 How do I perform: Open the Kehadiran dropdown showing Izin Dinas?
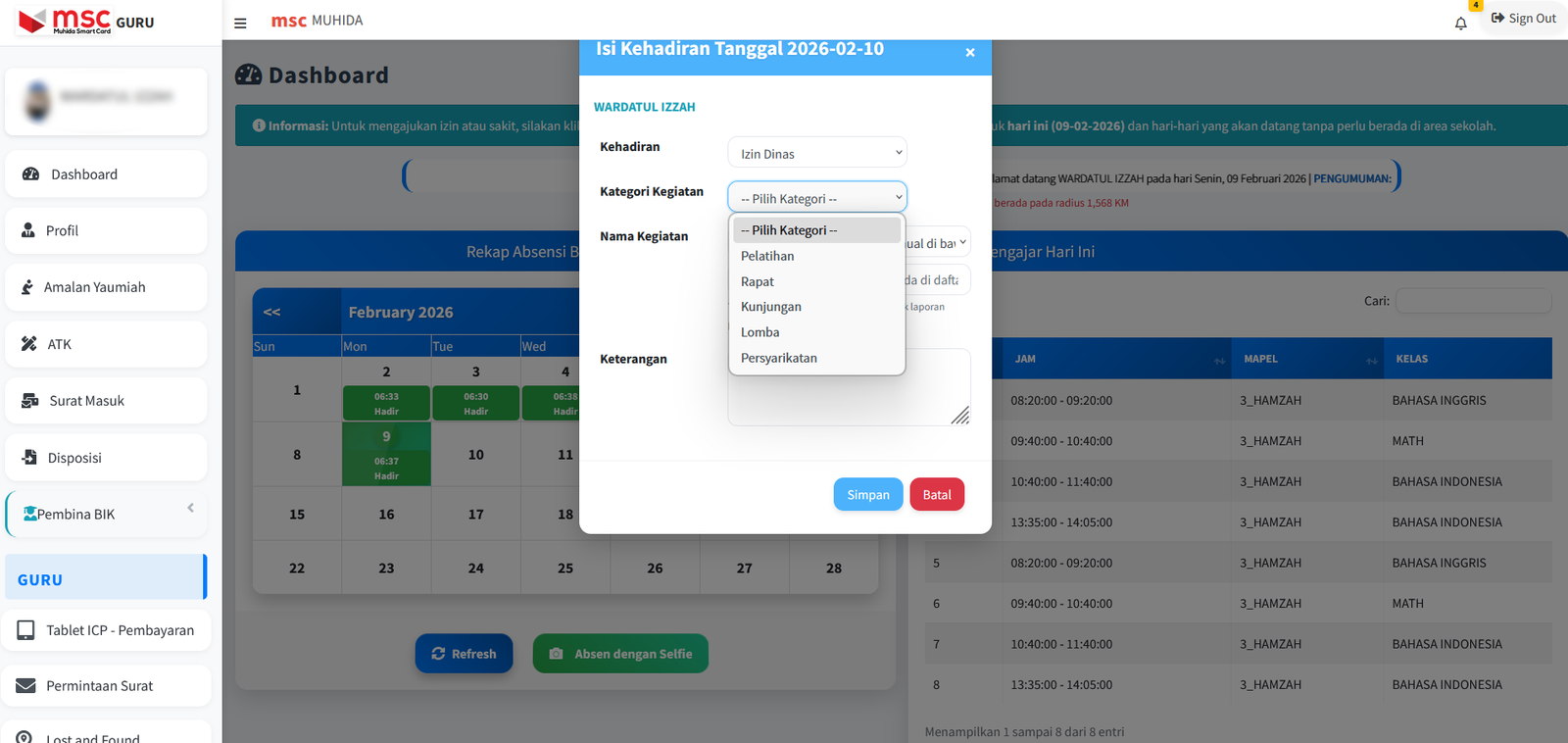pyautogui.click(x=816, y=153)
